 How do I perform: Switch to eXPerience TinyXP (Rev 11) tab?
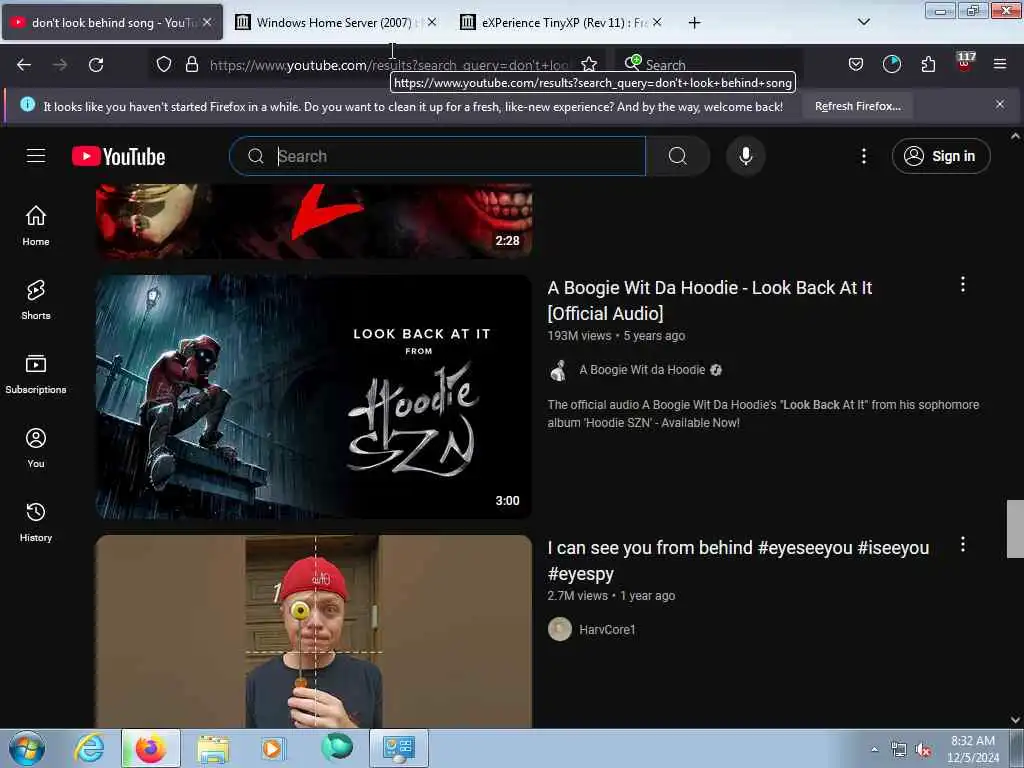click(x=562, y=22)
